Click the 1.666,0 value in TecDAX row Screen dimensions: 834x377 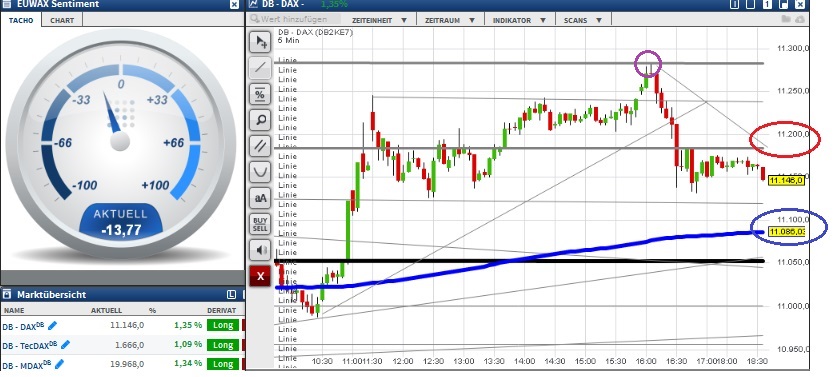(x=130, y=345)
